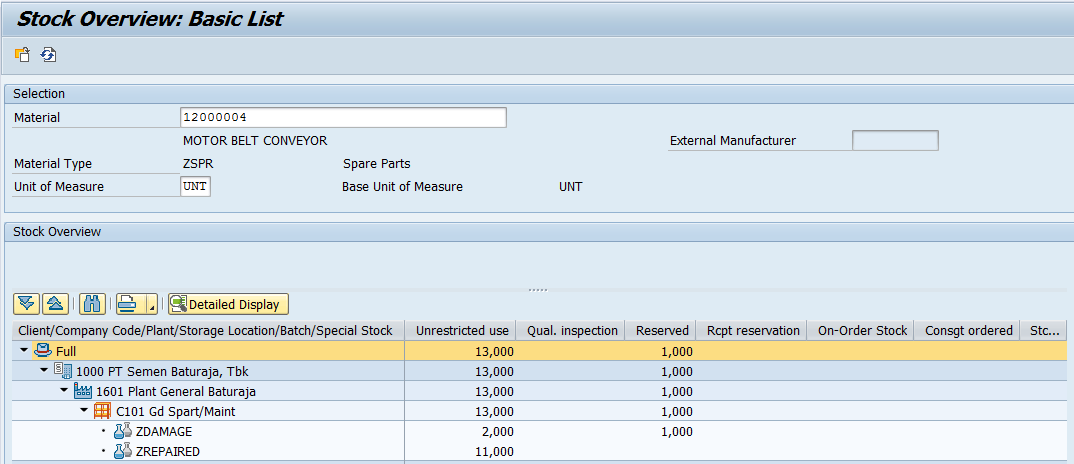Click the Unit of Measure field
Viewport: 1074px width, 464px height.
[x=195, y=187]
